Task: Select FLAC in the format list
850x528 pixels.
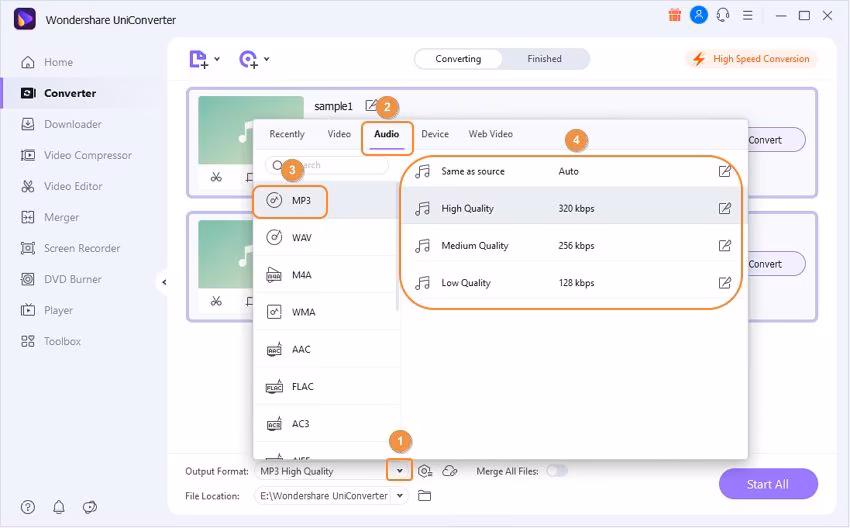Action: click(x=326, y=387)
